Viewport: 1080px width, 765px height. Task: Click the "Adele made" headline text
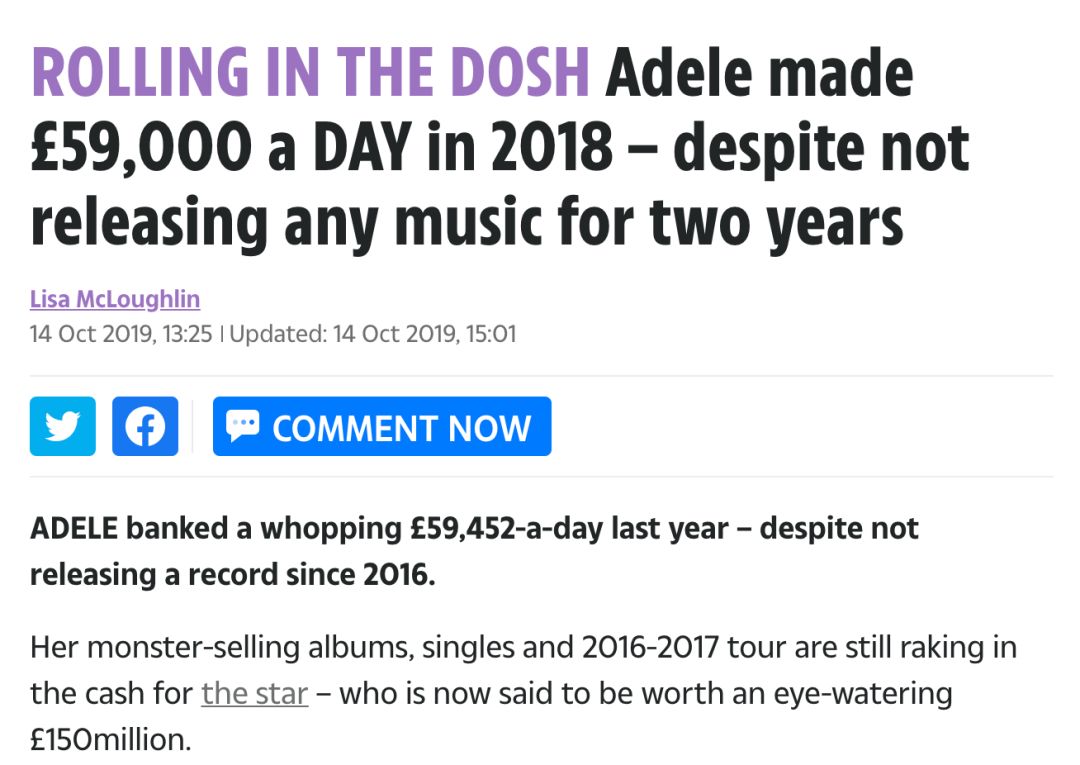pyautogui.click(x=759, y=72)
